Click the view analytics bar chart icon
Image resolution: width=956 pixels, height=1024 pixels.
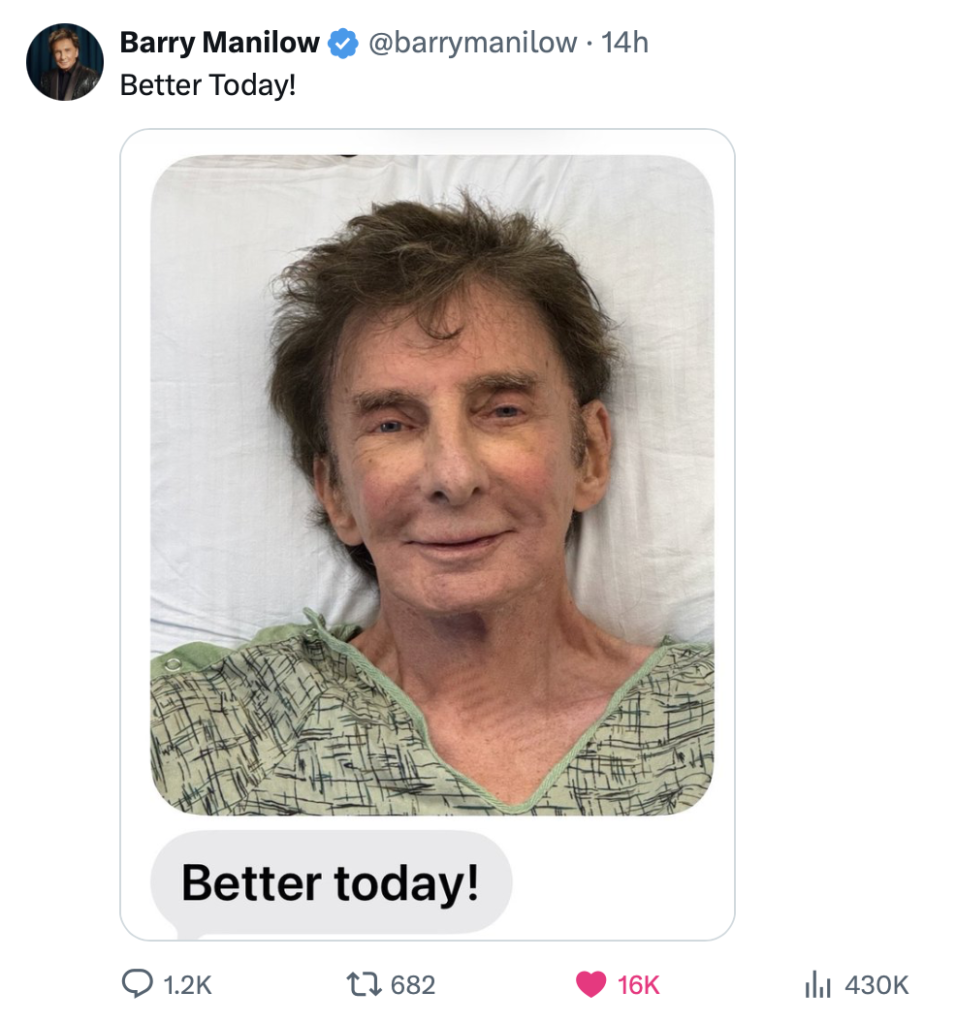point(818,985)
